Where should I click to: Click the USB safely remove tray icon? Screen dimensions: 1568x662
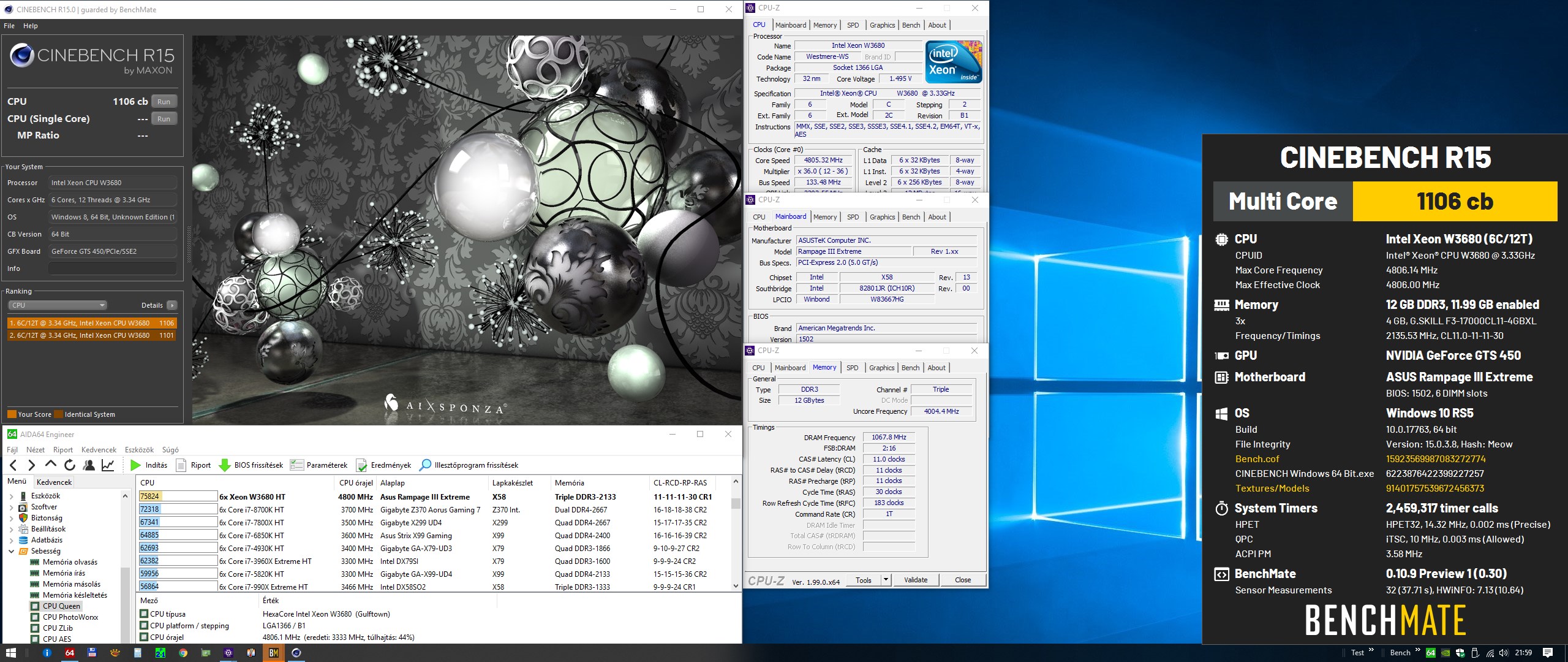point(1475,653)
